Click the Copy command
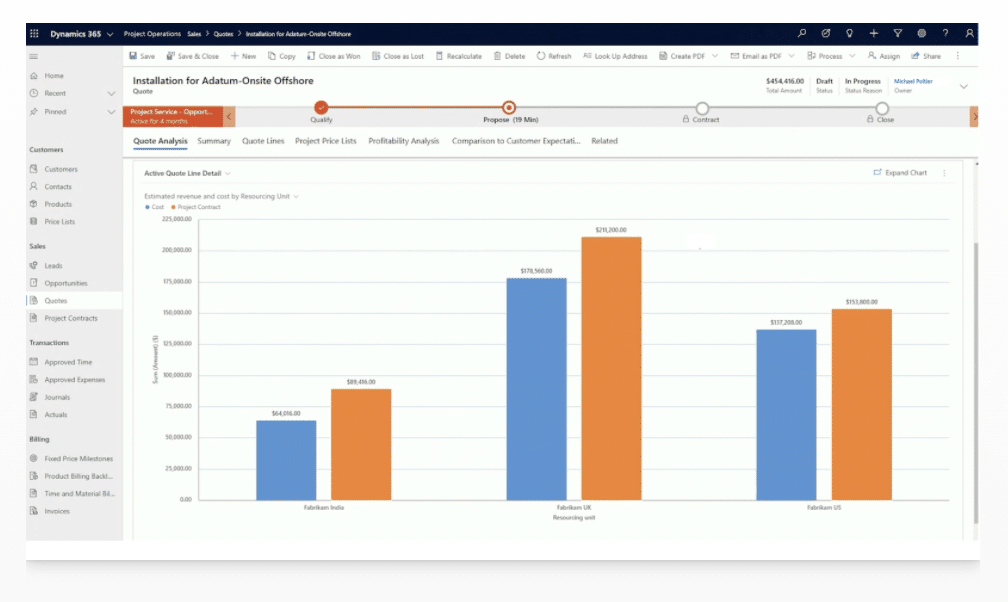 [282, 56]
